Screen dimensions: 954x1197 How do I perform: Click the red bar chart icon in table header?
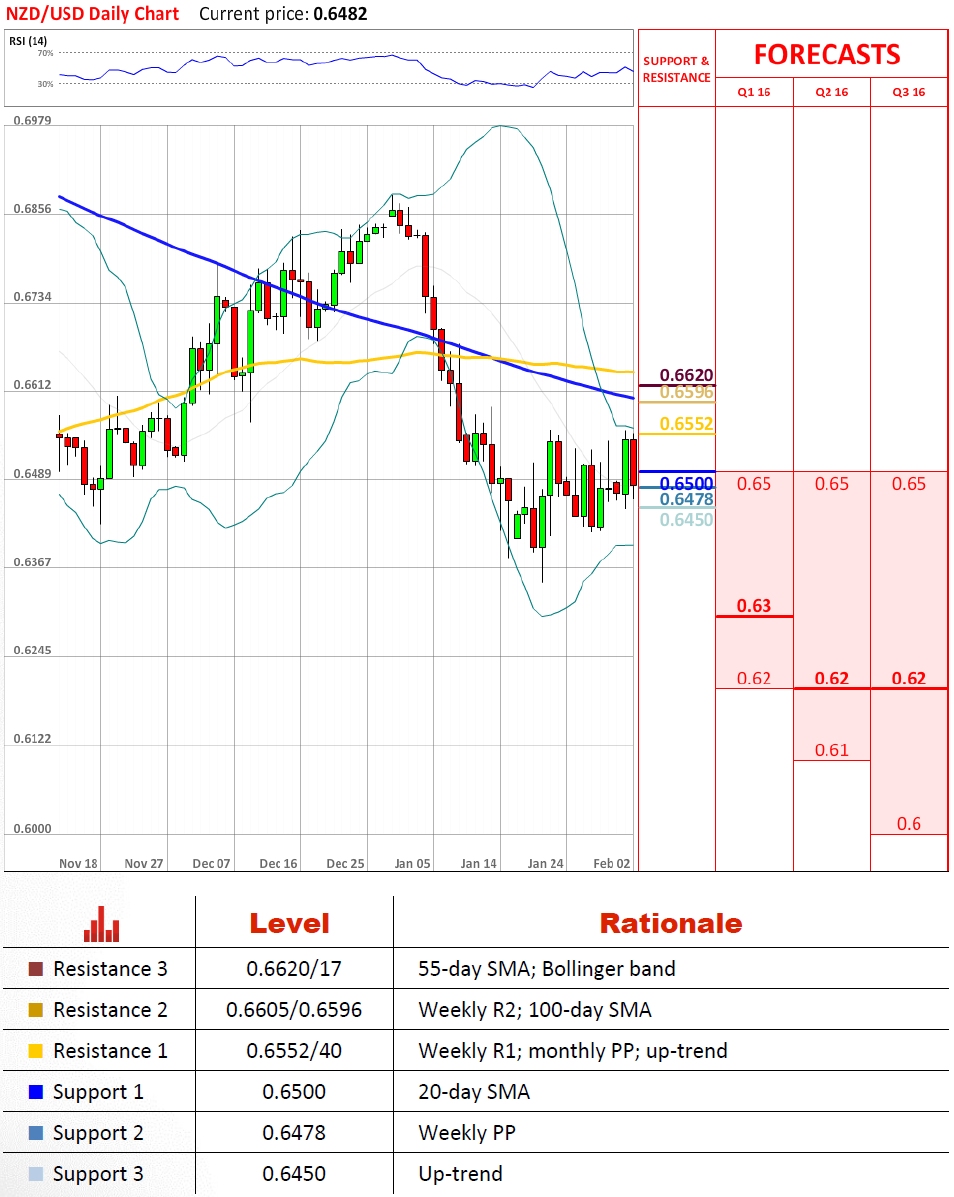tap(102, 924)
